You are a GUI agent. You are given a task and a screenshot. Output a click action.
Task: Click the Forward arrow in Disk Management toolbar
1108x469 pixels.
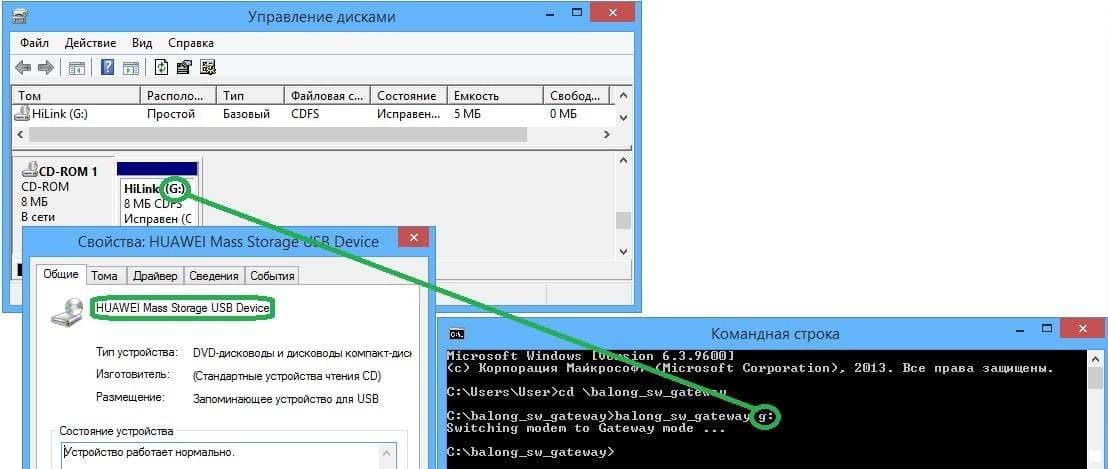pos(45,68)
